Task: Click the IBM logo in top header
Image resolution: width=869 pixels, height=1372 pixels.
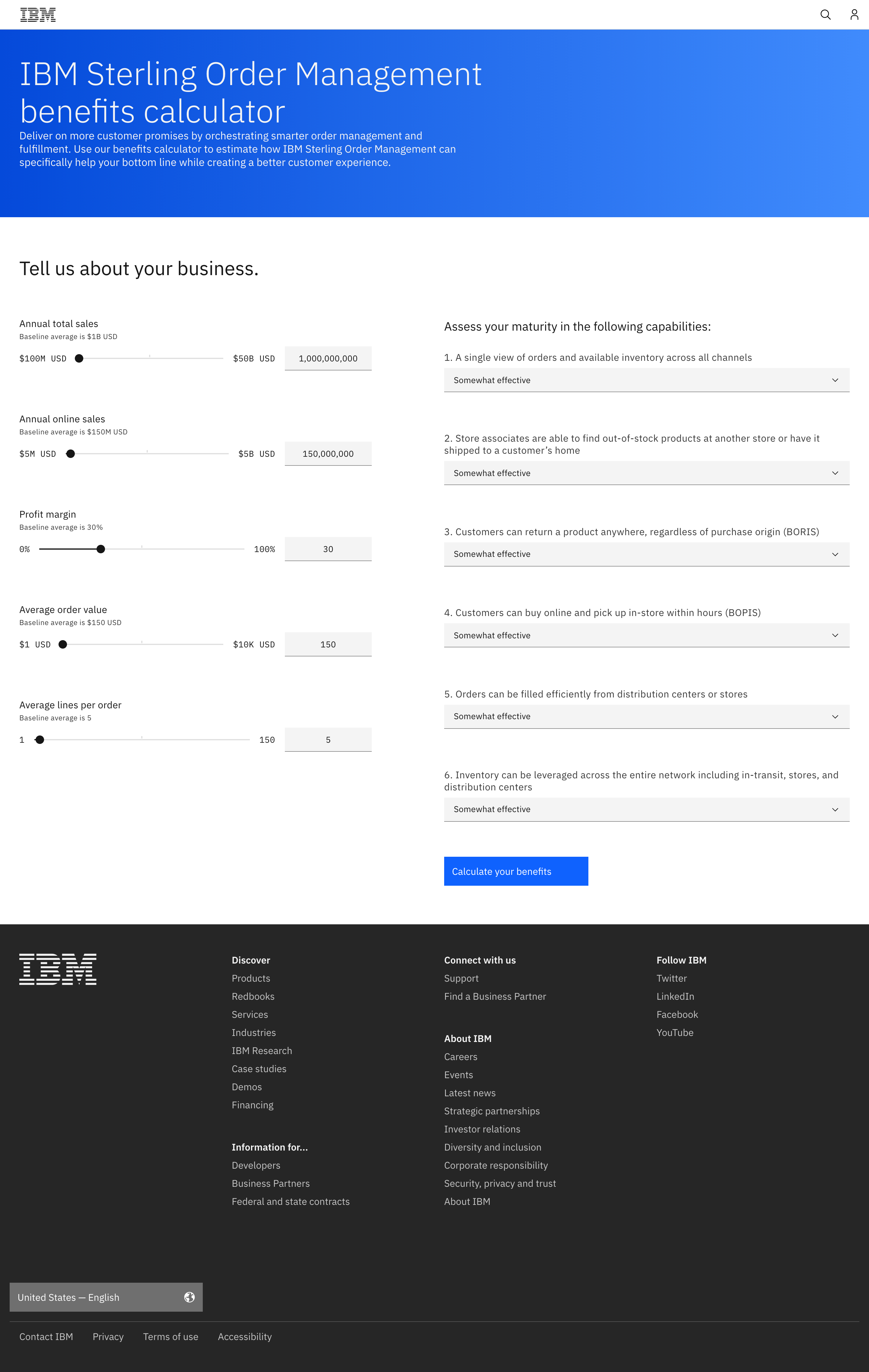Action: (x=38, y=15)
